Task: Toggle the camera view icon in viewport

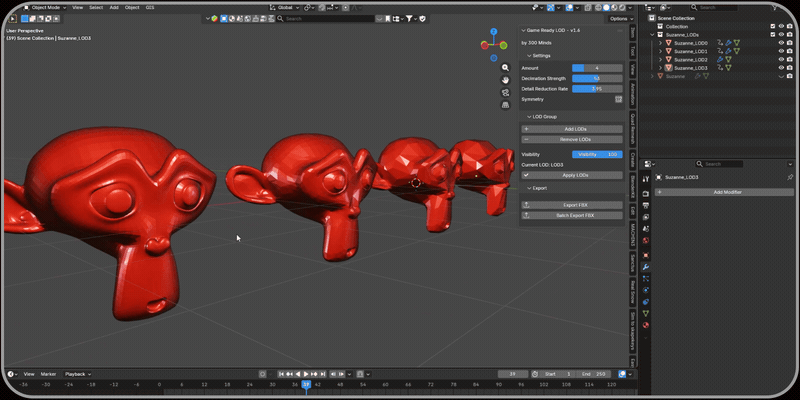Action: [x=505, y=92]
